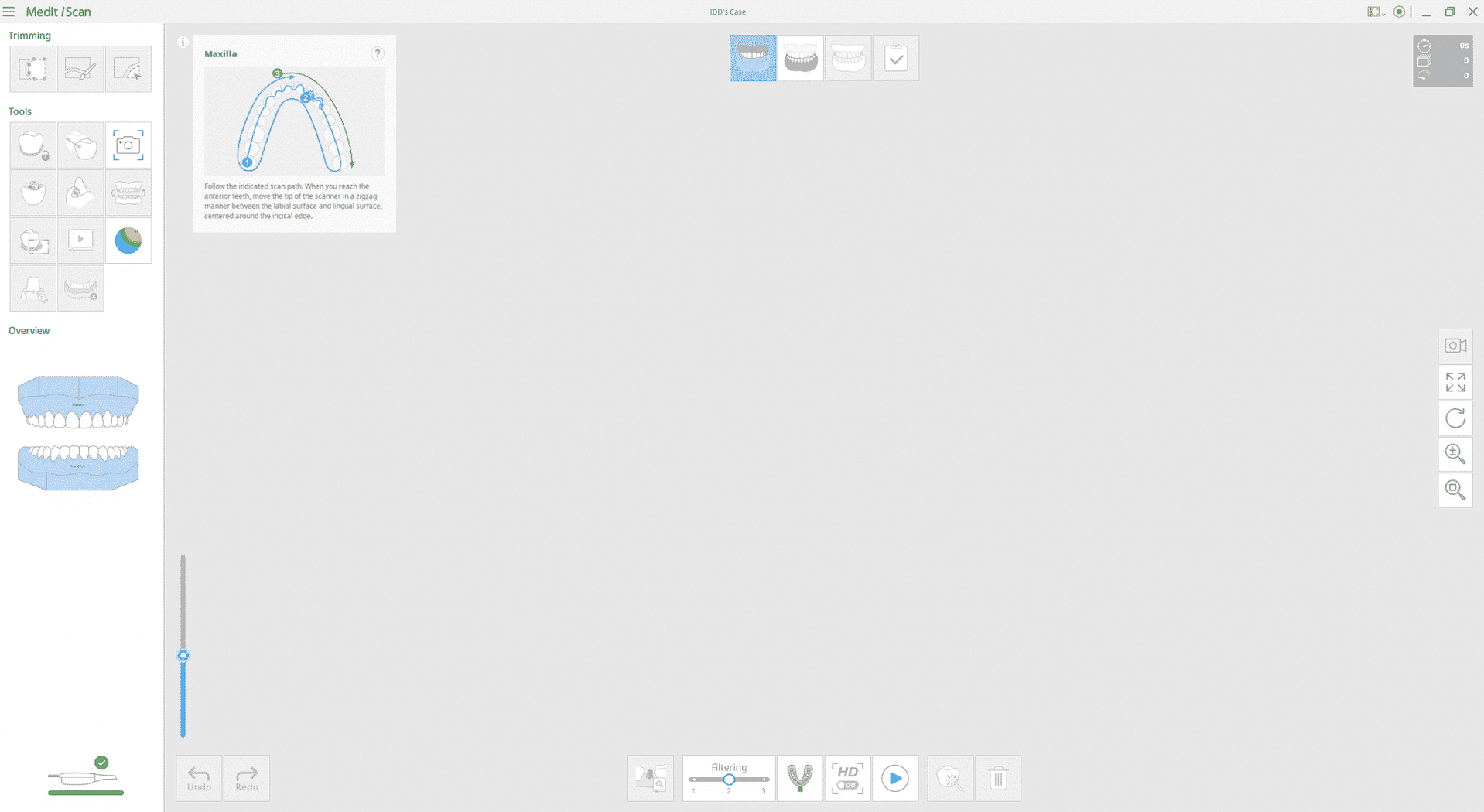Click the Undo button
This screenshot has height=812, width=1484.
[199, 778]
